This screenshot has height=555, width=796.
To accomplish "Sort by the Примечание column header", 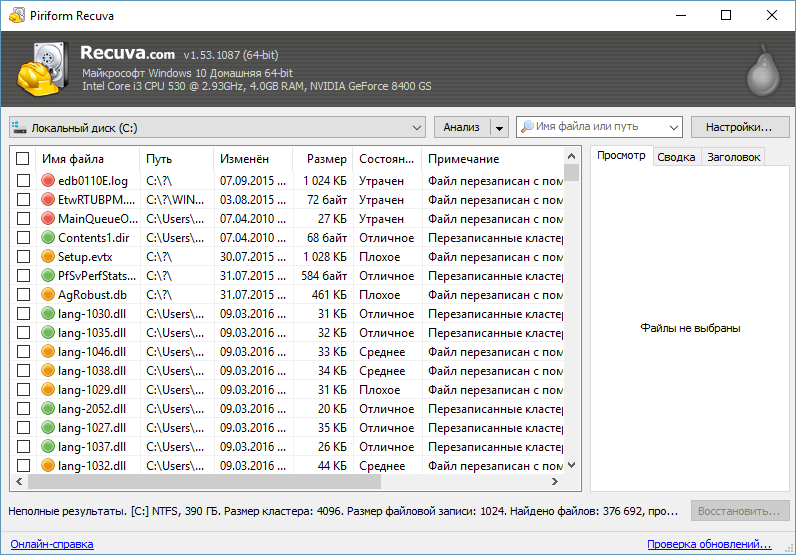I will 493,159.
